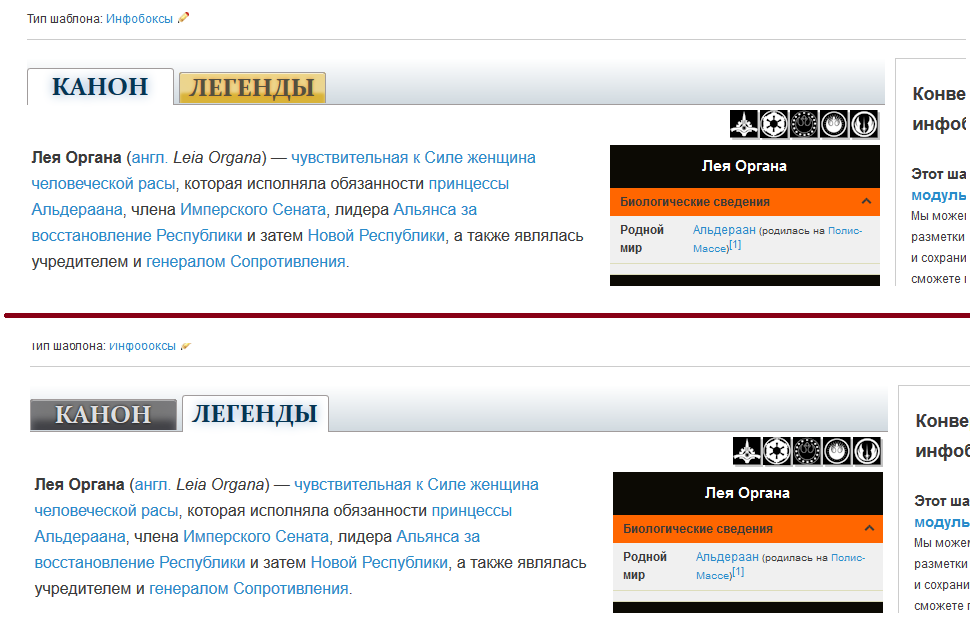Click 'Родной мир' label in the upper infobox
The image size is (970, 638).
click(642, 239)
